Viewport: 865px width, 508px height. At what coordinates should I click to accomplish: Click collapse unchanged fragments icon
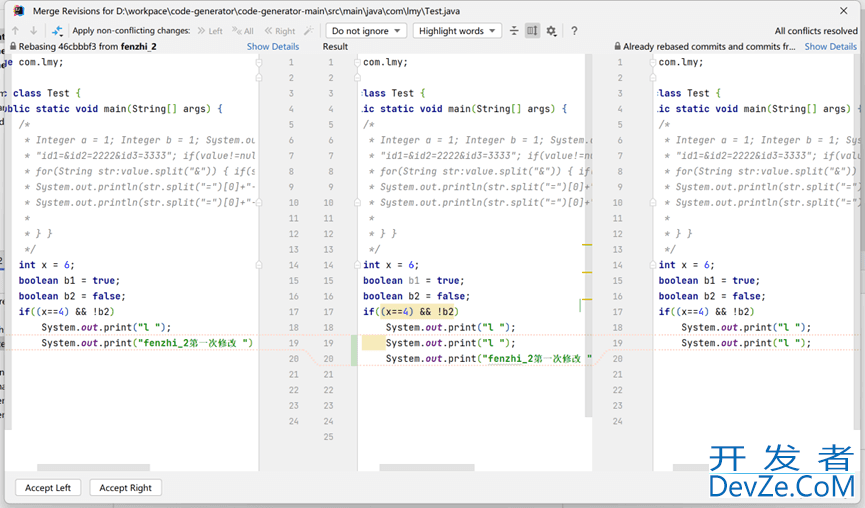[x=514, y=31]
